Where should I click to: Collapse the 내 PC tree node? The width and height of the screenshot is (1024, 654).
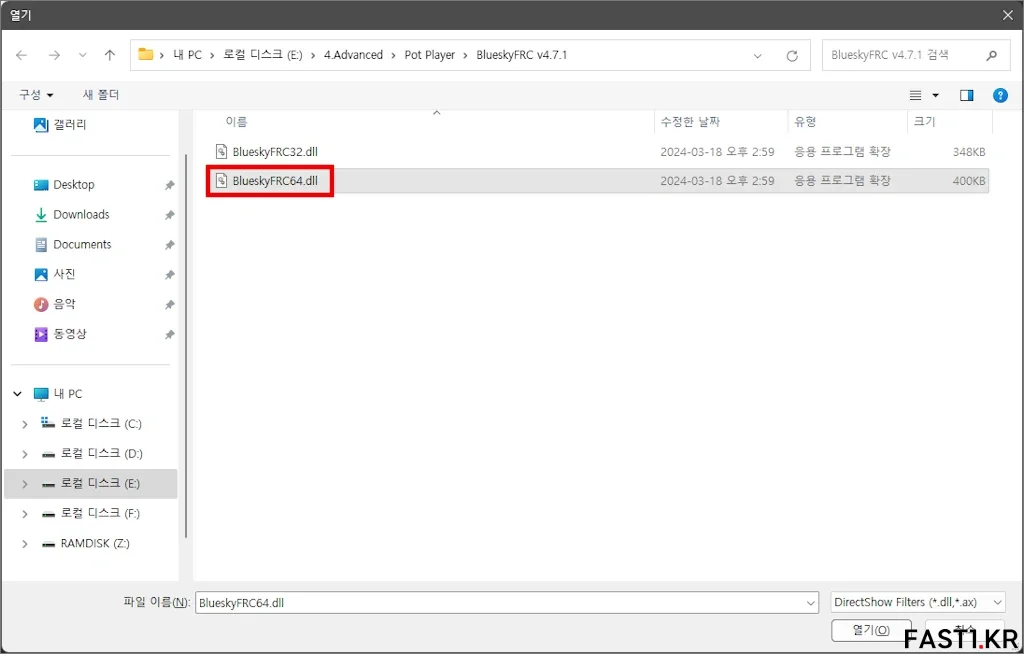coord(18,394)
